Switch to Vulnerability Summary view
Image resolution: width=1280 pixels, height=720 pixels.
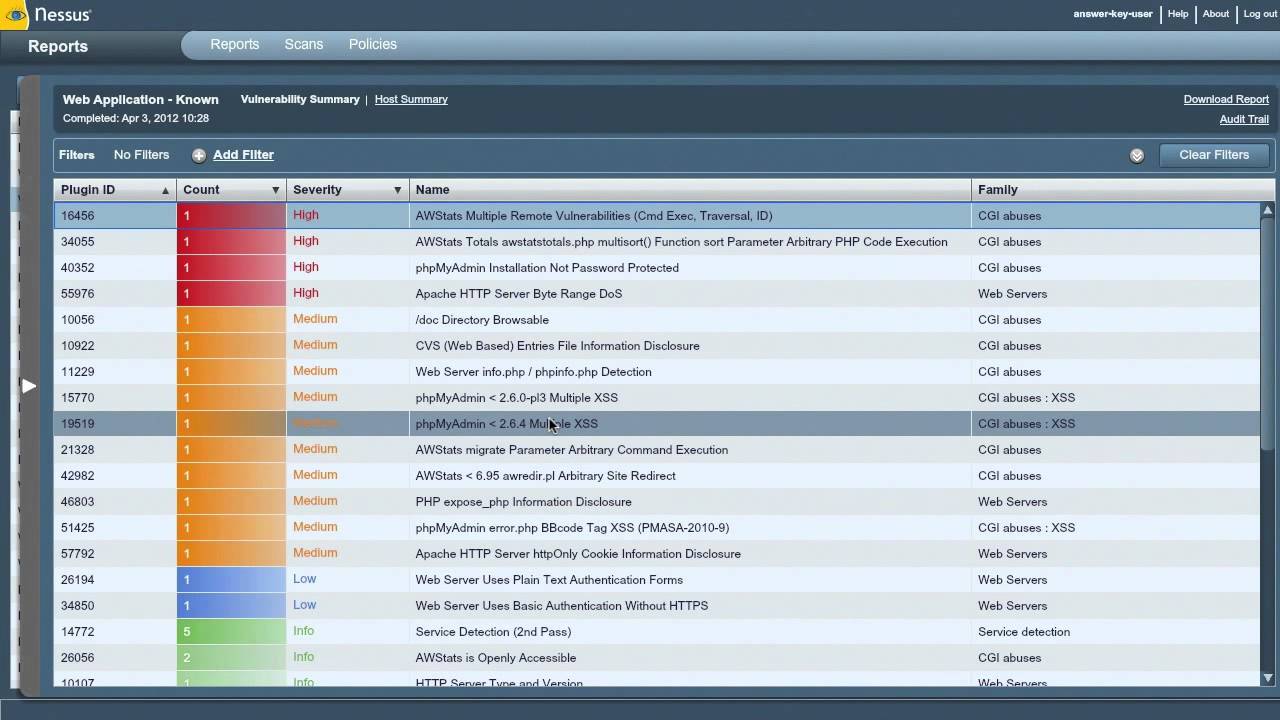[x=300, y=99]
